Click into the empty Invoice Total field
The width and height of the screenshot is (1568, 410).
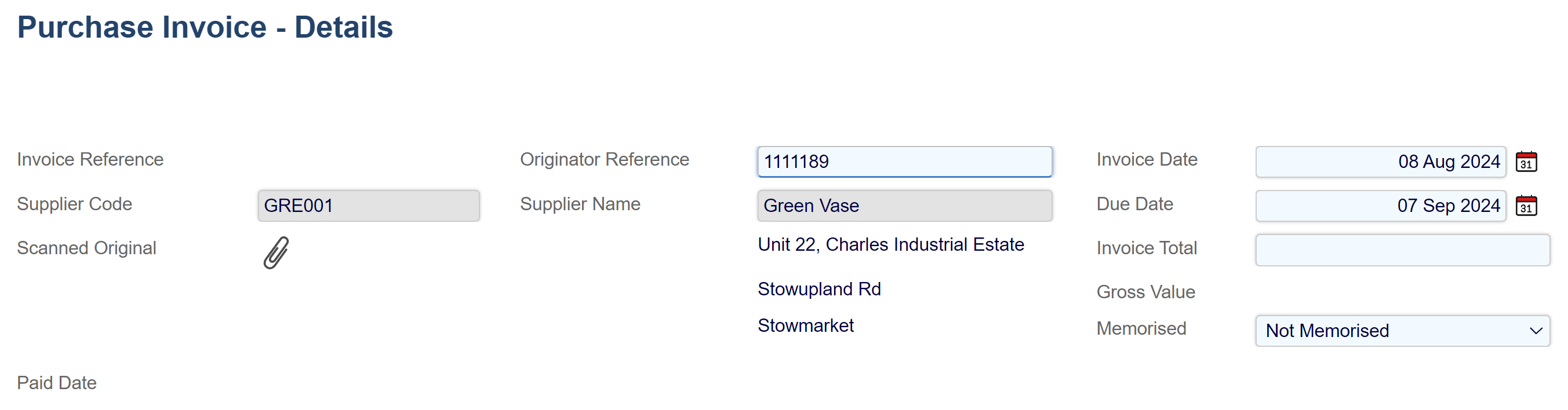point(1402,250)
